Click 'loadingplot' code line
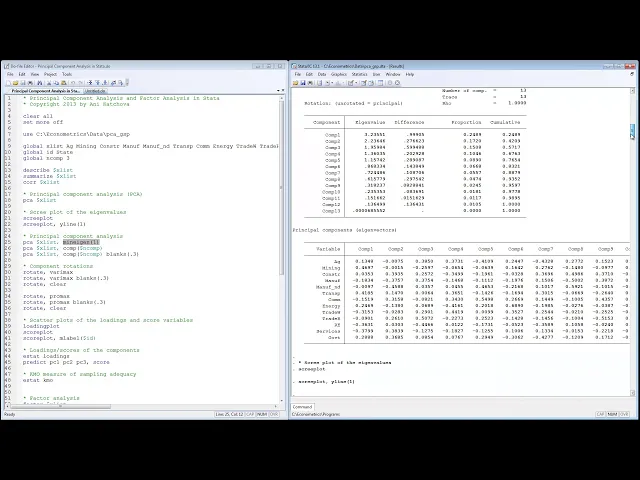 click(41, 326)
